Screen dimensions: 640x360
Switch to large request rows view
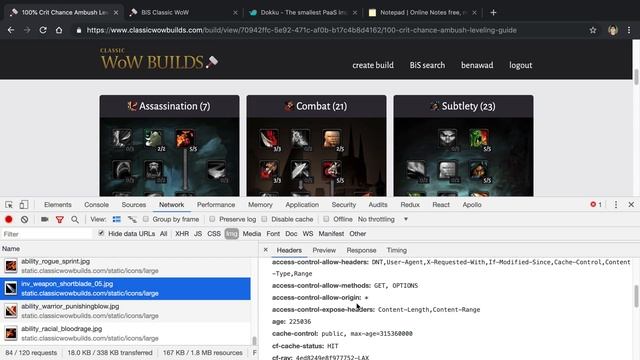coord(117,219)
